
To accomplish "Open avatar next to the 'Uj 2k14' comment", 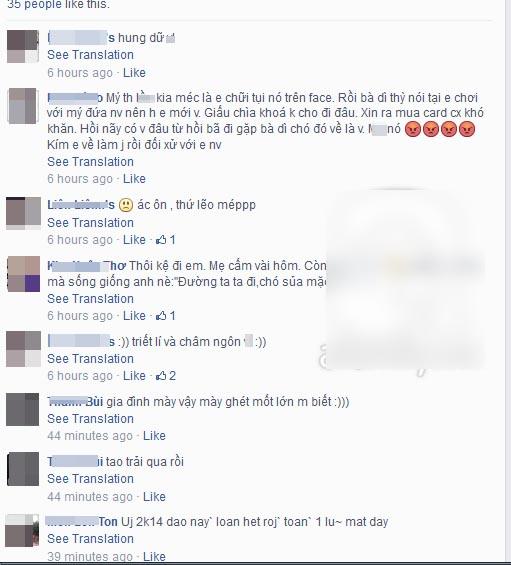I will coord(23,530).
